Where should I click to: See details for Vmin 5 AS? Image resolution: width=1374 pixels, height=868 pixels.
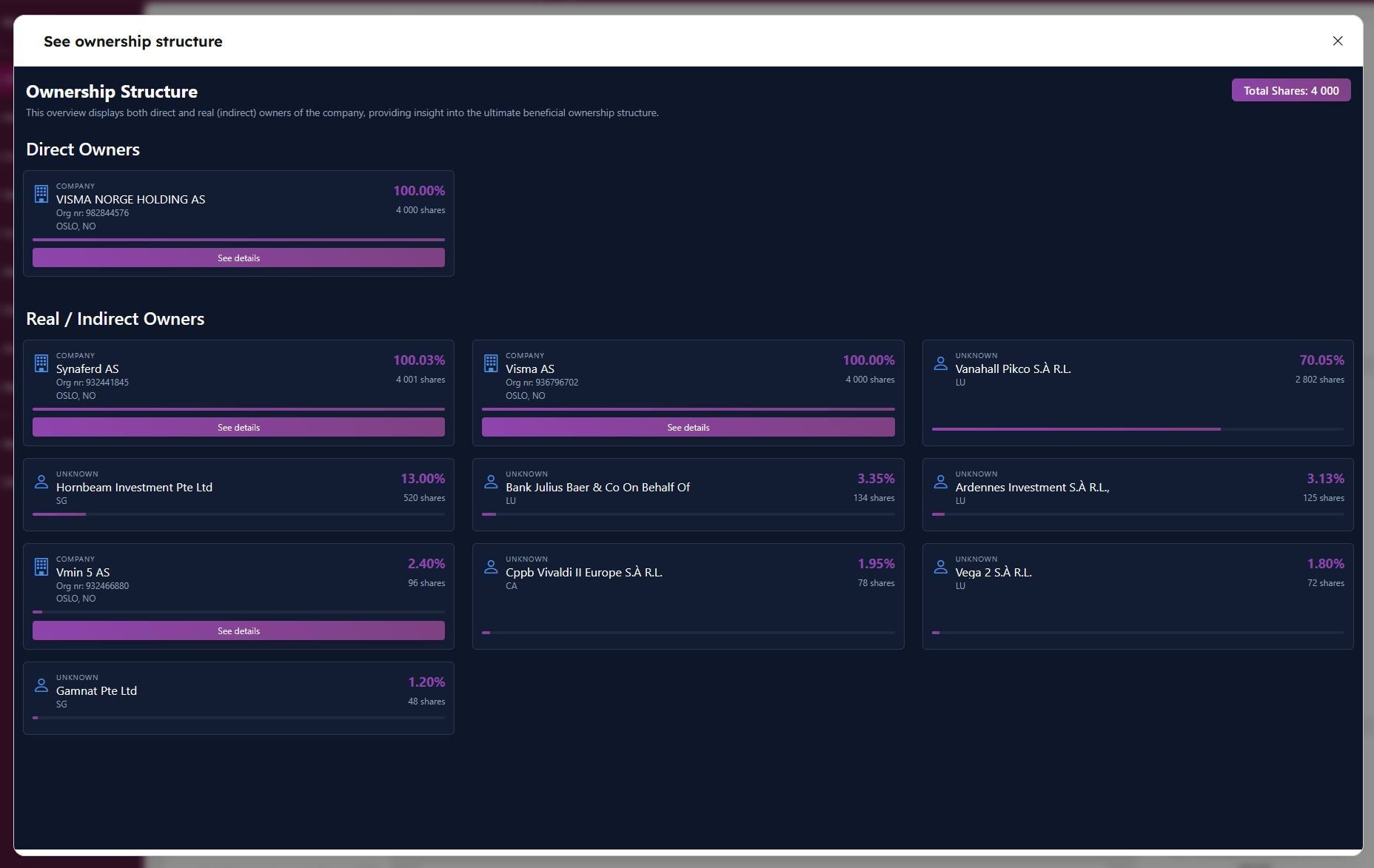[x=238, y=630]
